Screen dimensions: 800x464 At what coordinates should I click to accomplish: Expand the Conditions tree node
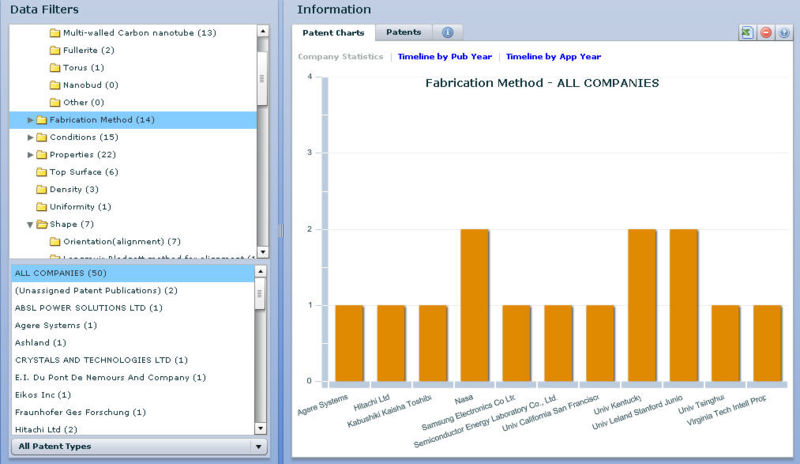click(x=30, y=137)
